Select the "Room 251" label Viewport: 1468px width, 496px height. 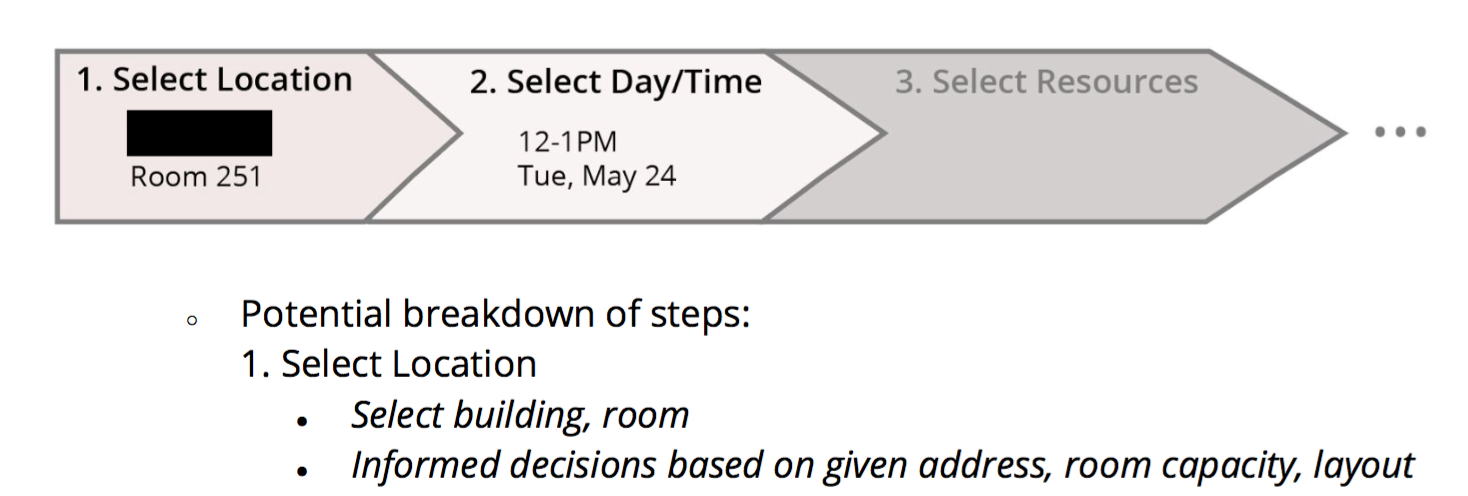[x=196, y=177]
